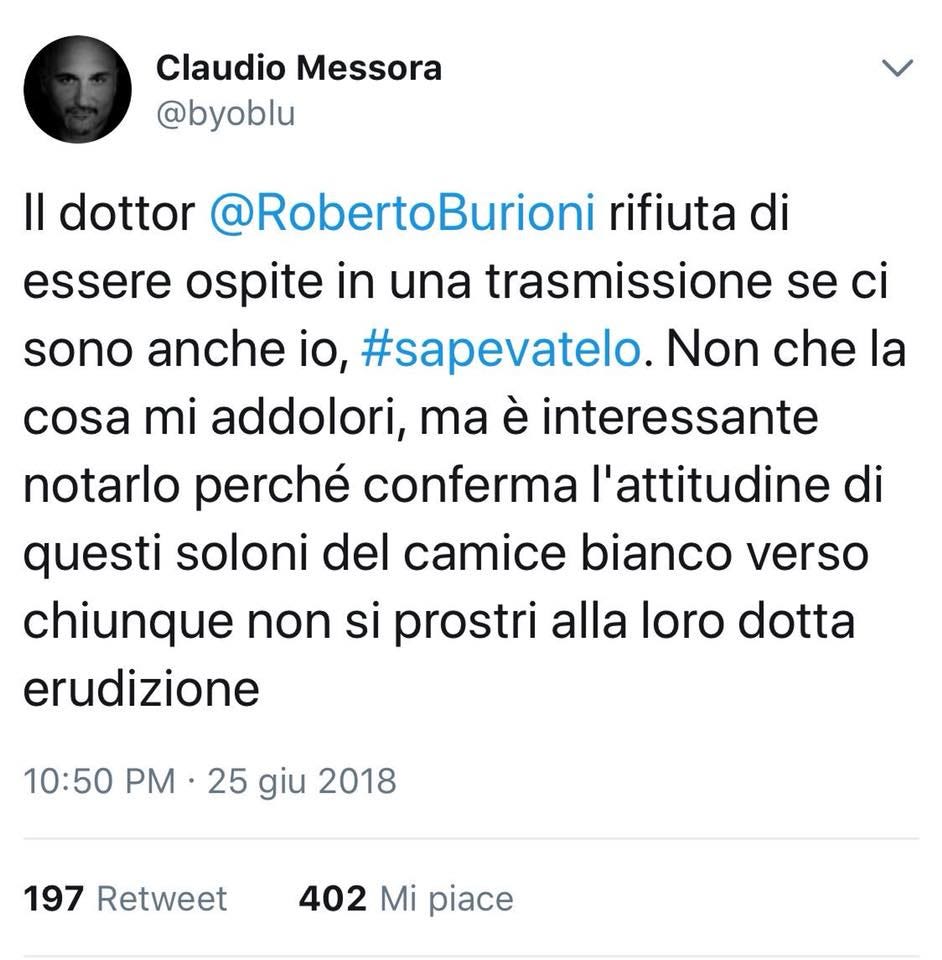Image resolution: width=942 pixels, height=960 pixels.
Task: Click the 10:50 PM timestamp
Action: [x=99, y=781]
